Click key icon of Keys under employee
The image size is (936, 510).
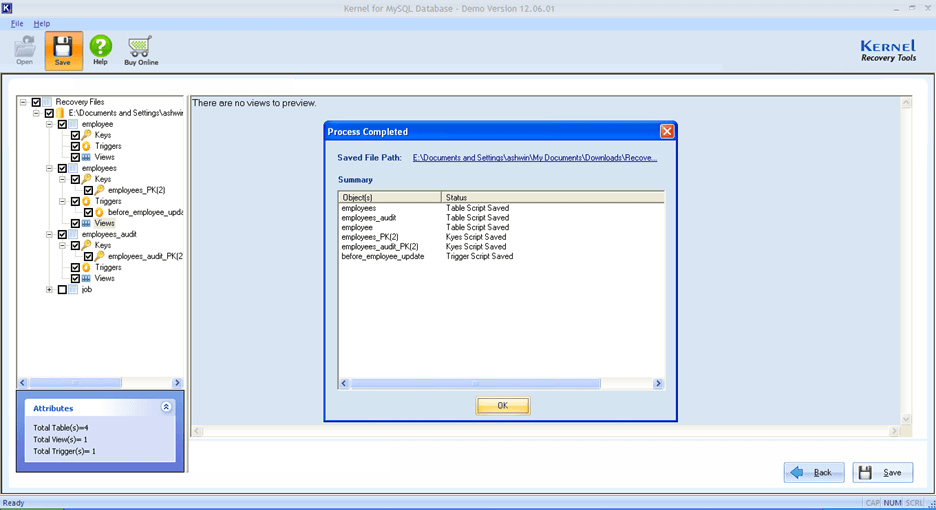pos(87,135)
